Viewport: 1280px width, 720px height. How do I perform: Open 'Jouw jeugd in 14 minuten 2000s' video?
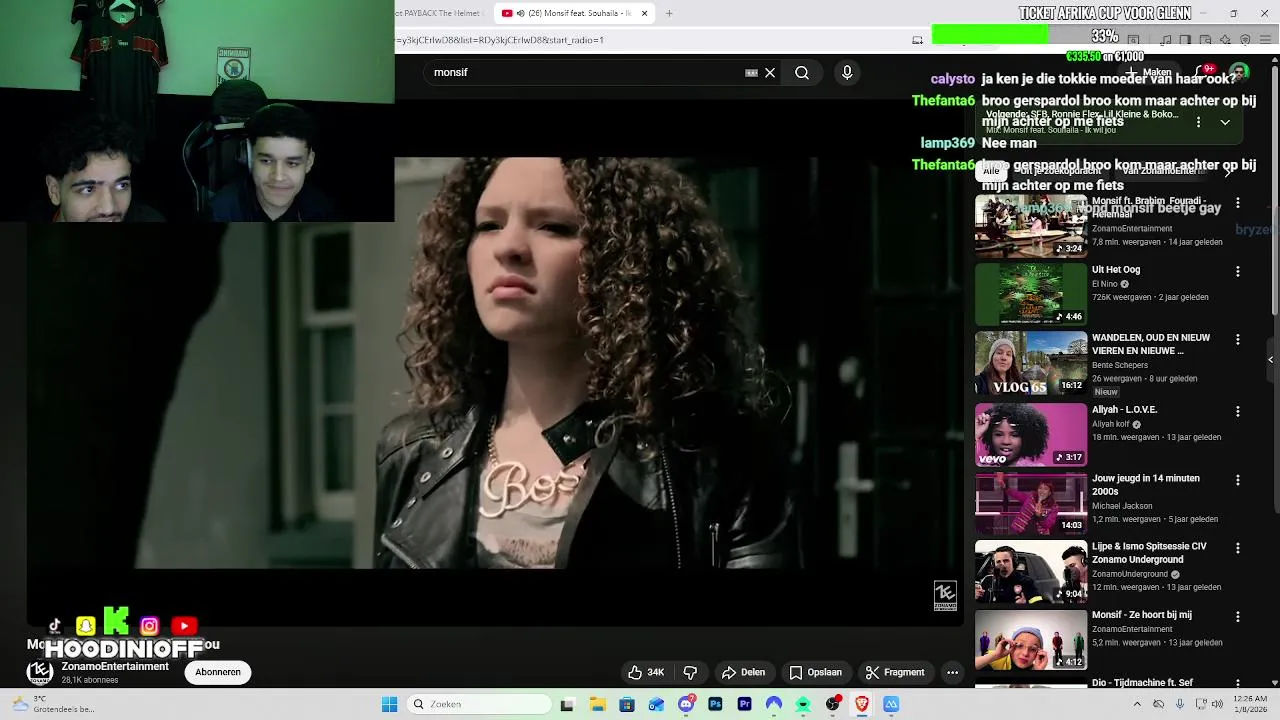[1031, 503]
